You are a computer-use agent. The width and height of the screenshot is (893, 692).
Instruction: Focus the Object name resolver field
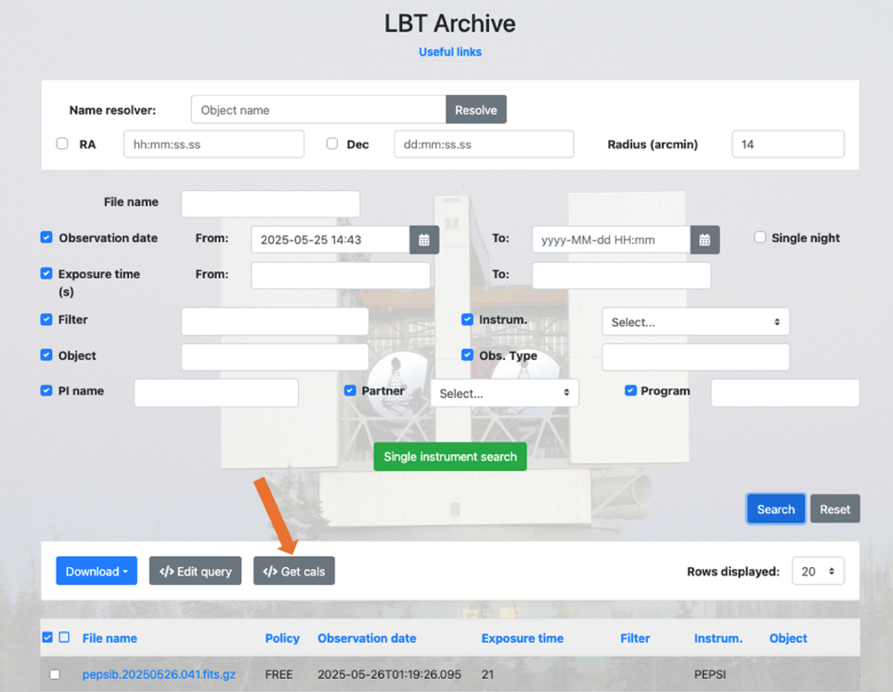318,110
